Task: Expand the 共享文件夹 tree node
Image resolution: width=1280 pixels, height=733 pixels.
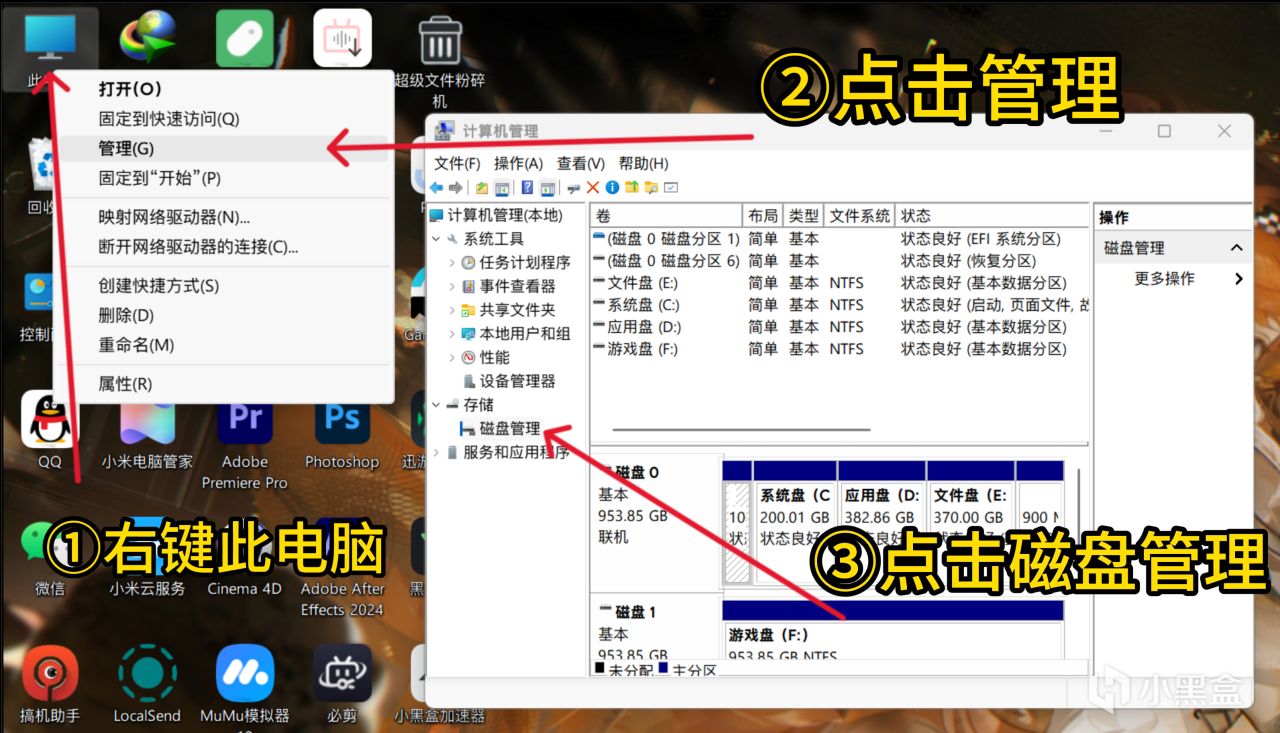Action: click(452, 310)
